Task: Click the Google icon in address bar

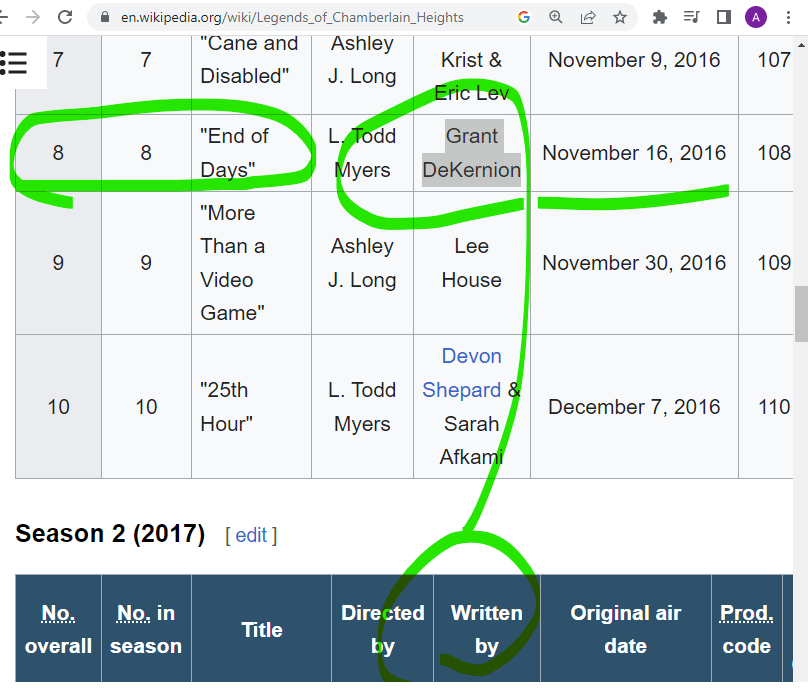Action: point(524,17)
